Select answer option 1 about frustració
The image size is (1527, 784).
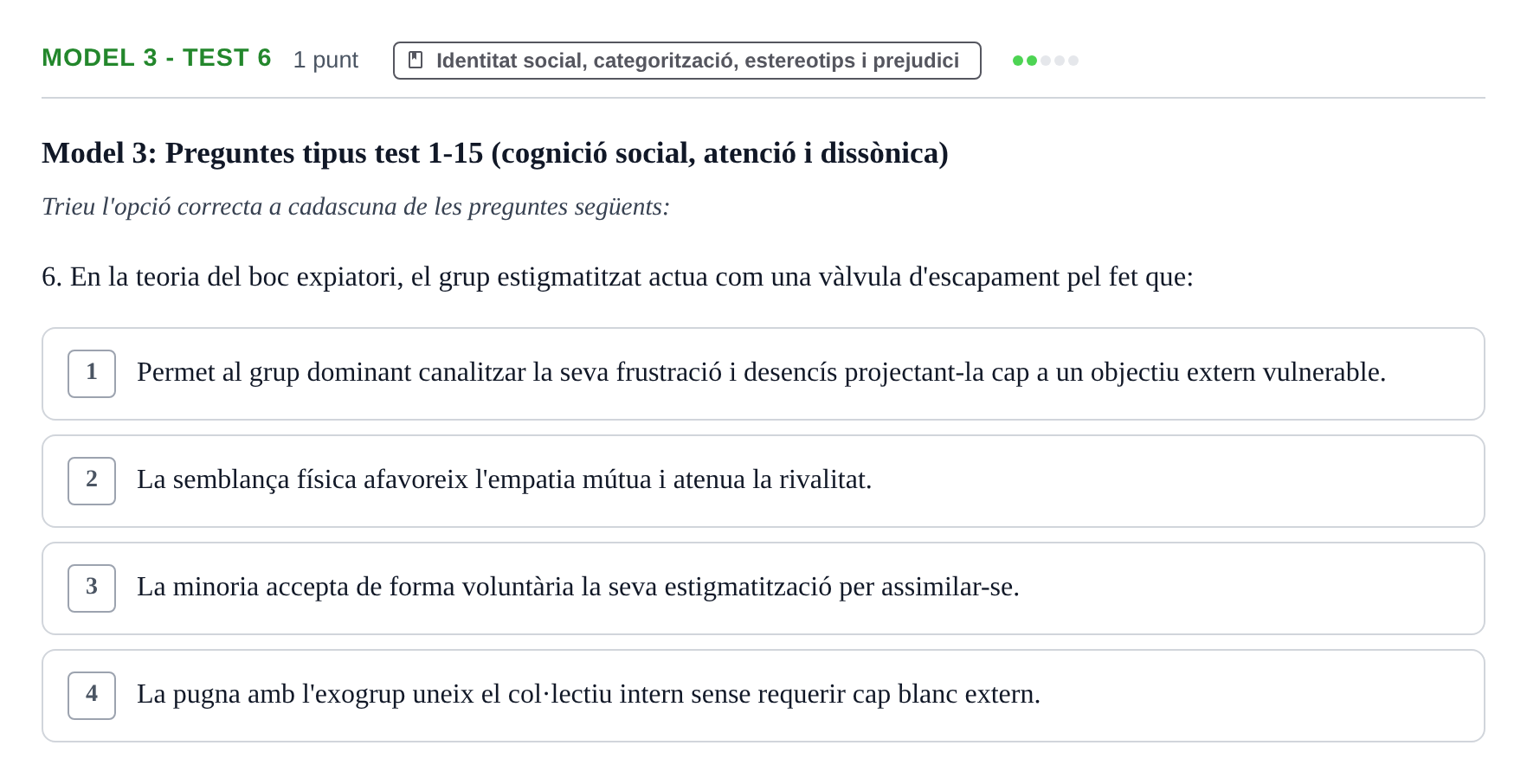pyautogui.click(x=763, y=374)
